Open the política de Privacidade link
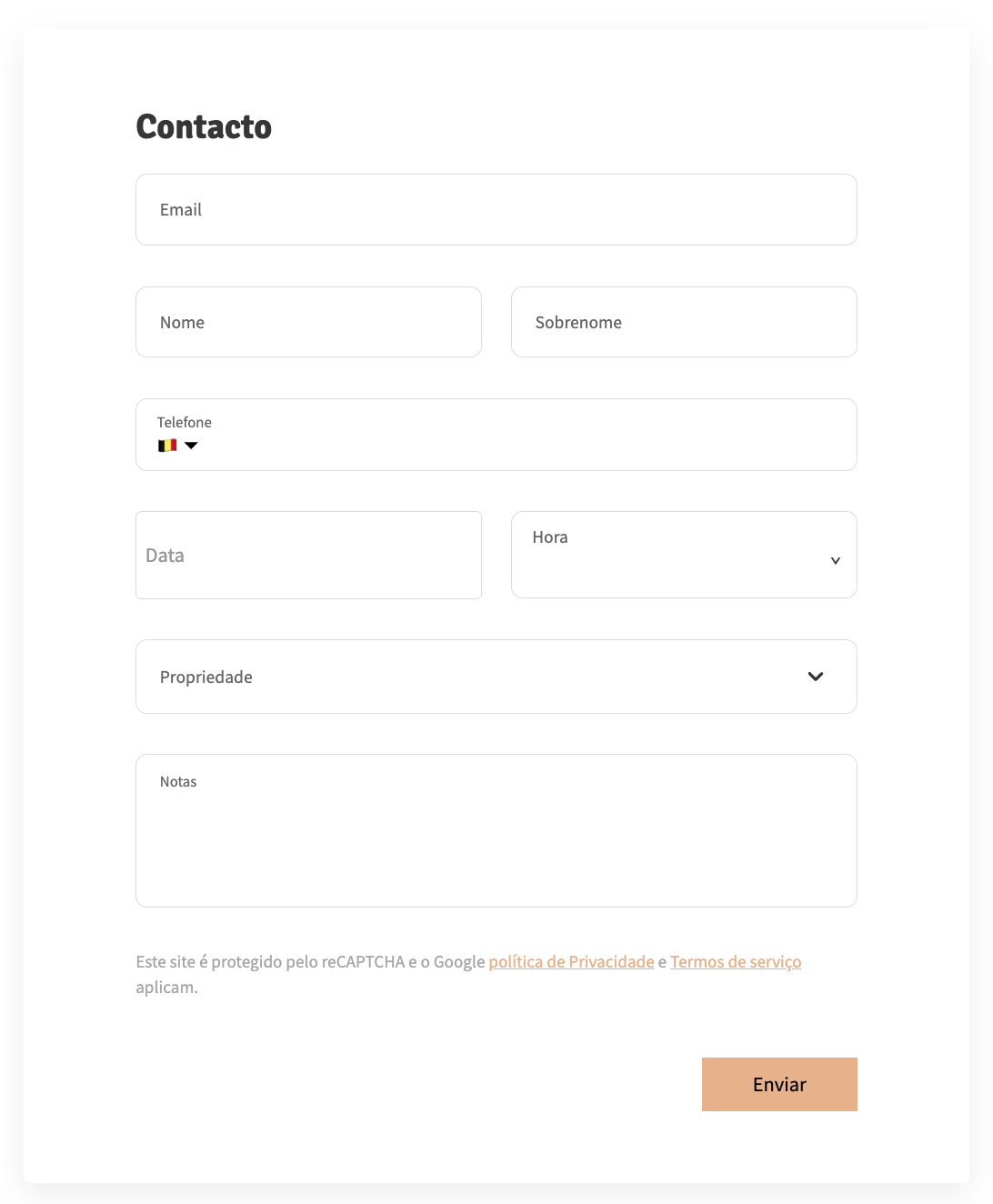Screen dimensions: 993x1204 coord(571,961)
